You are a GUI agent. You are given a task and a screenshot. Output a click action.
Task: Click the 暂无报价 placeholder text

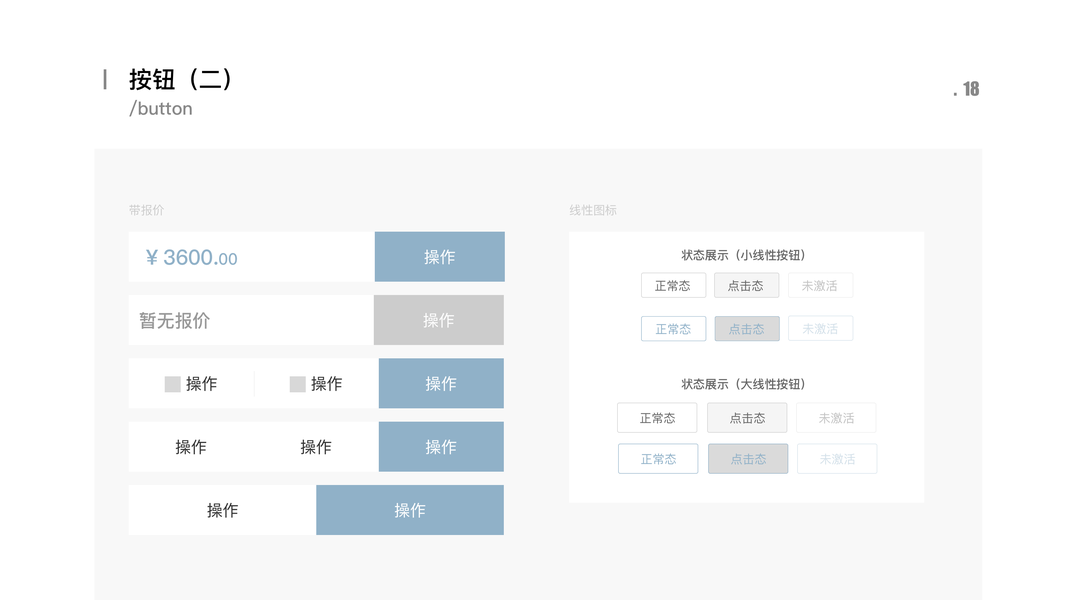[x=175, y=321]
